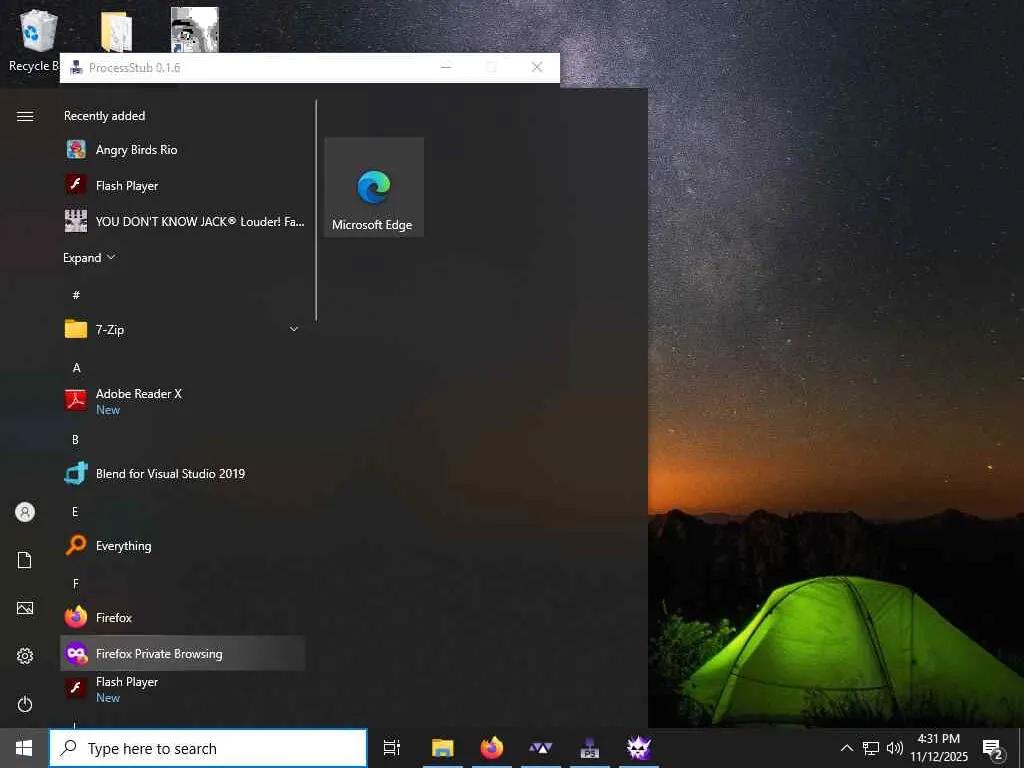Select the B letter group header
The height and width of the screenshot is (768, 1024).
[x=75, y=440]
